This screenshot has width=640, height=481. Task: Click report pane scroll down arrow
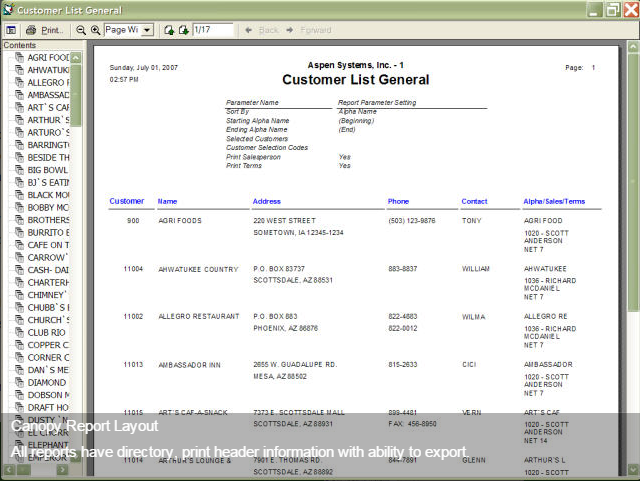633,470
